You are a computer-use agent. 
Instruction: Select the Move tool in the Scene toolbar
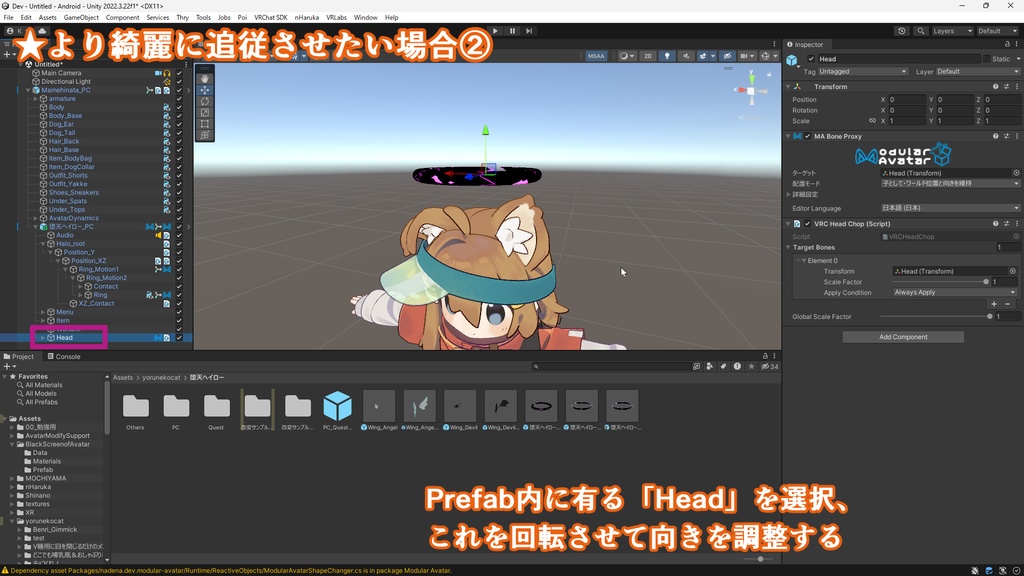click(x=205, y=90)
